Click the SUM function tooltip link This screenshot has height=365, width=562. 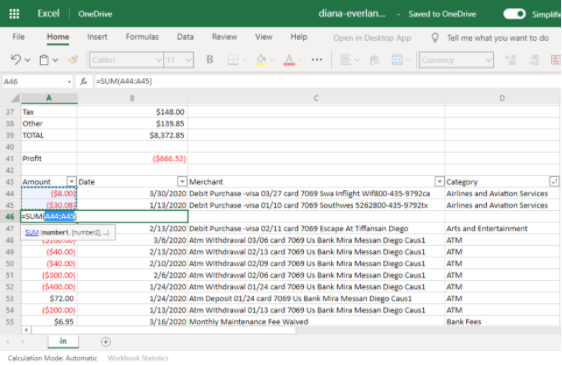pos(32,233)
